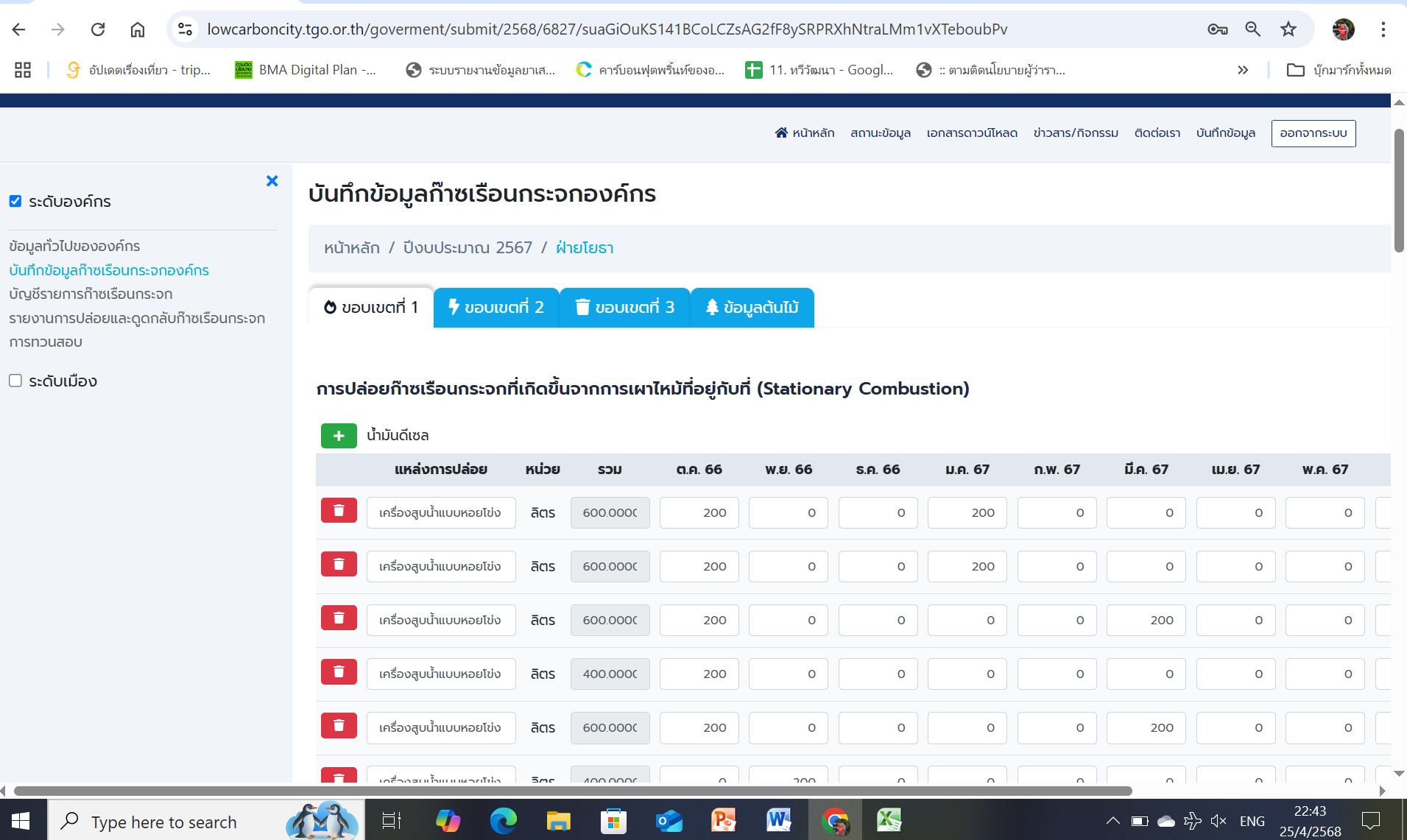Open the บุ๊กมาร์กทั้งหมด bookmarks folder

(1339, 70)
